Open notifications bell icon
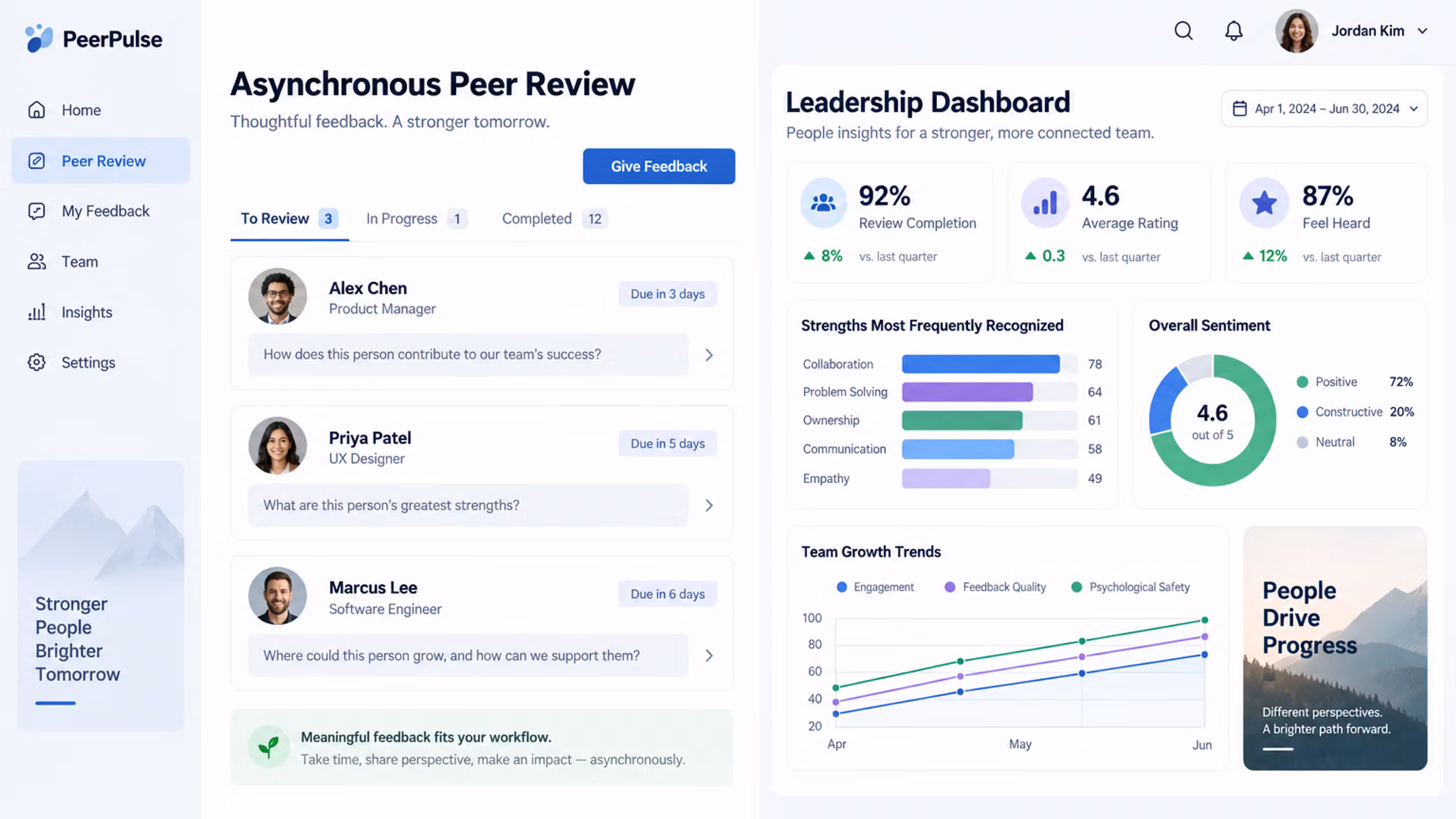The width and height of the screenshot is (1456, 819). [x=1234, y=31]
